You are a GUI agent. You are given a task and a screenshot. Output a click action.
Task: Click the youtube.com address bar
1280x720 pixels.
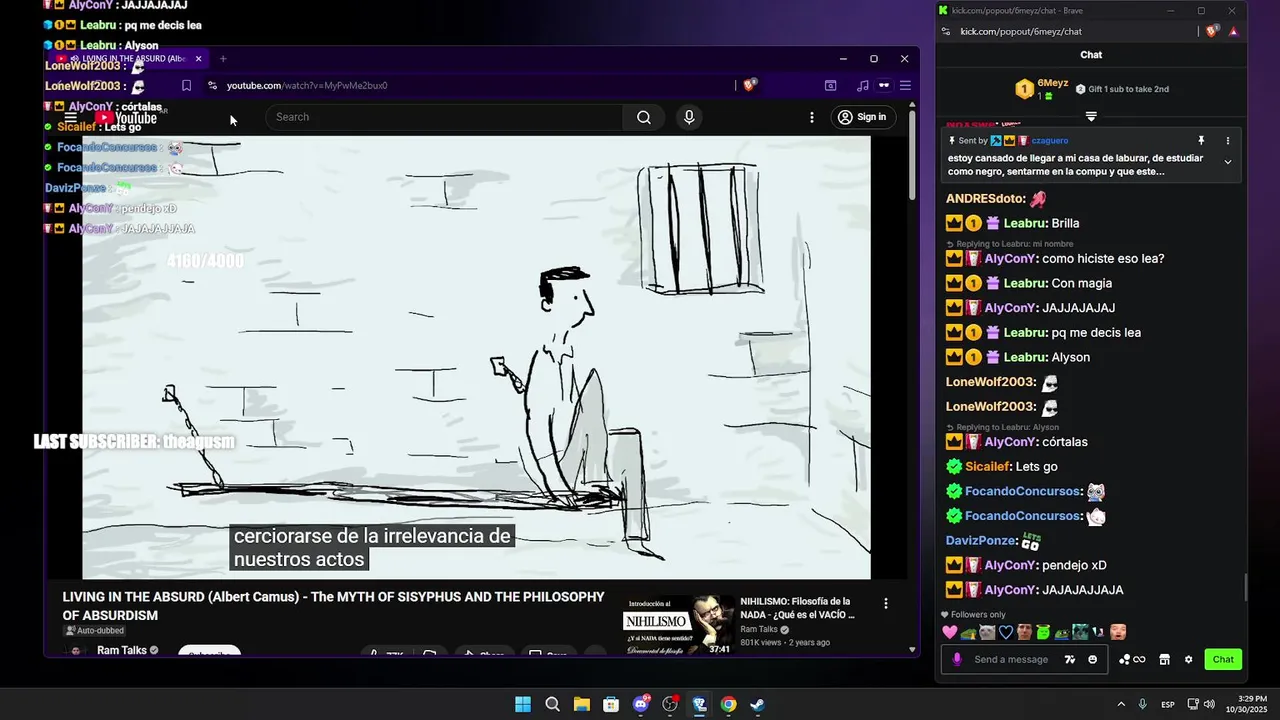470,85
